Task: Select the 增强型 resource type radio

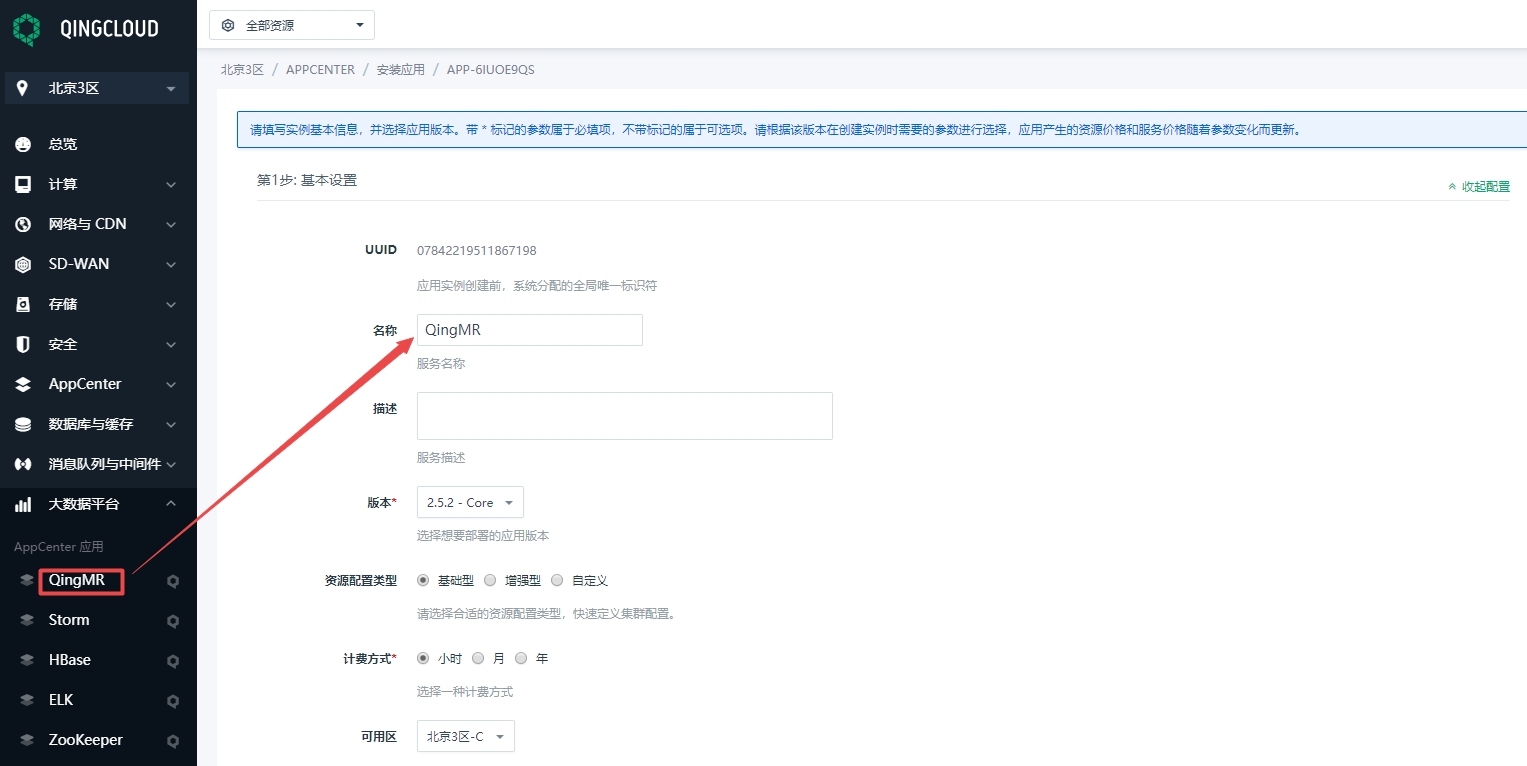Action: click(x=490, y=580)
